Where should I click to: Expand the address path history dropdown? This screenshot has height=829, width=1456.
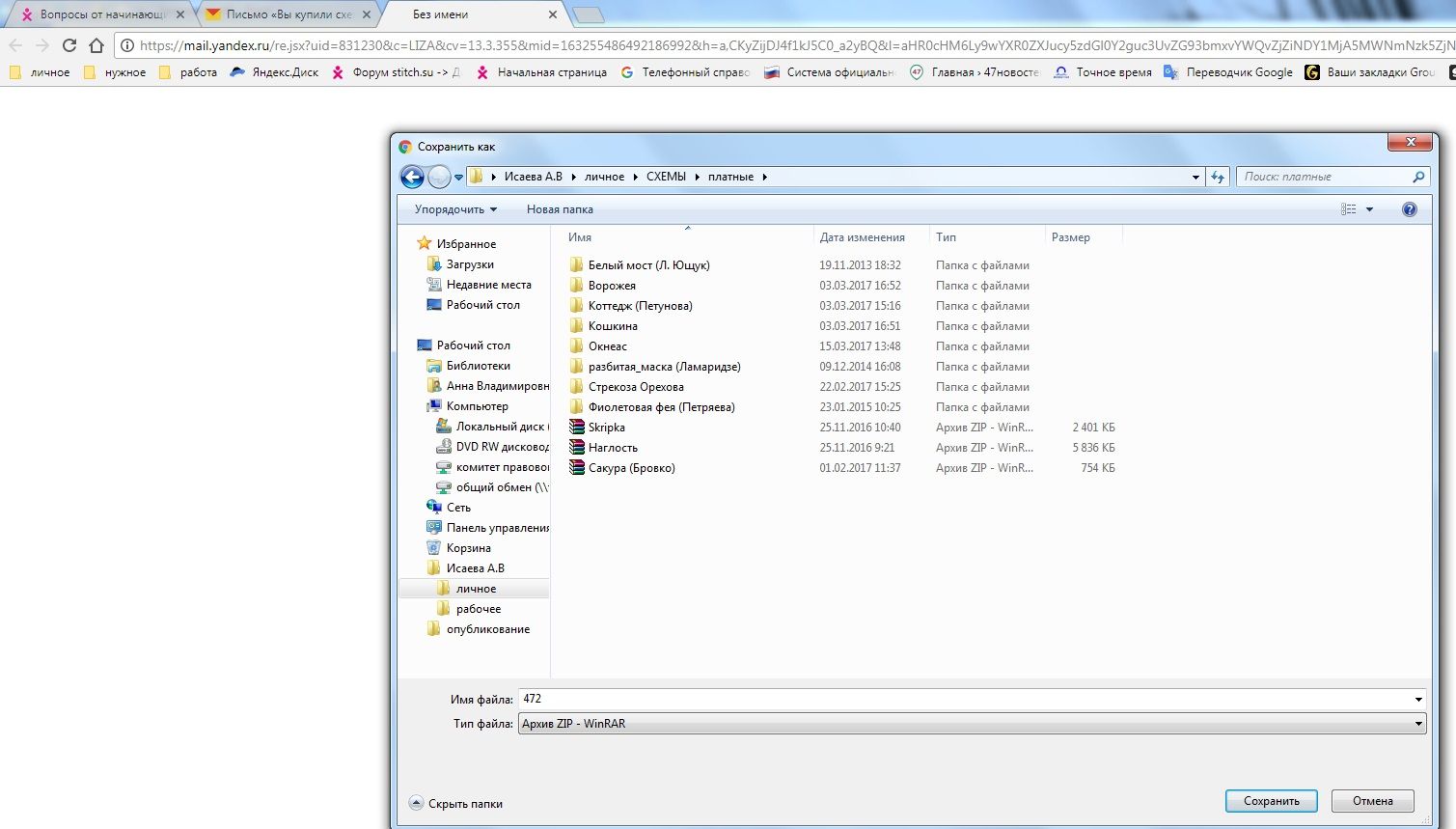[1195, 177]
